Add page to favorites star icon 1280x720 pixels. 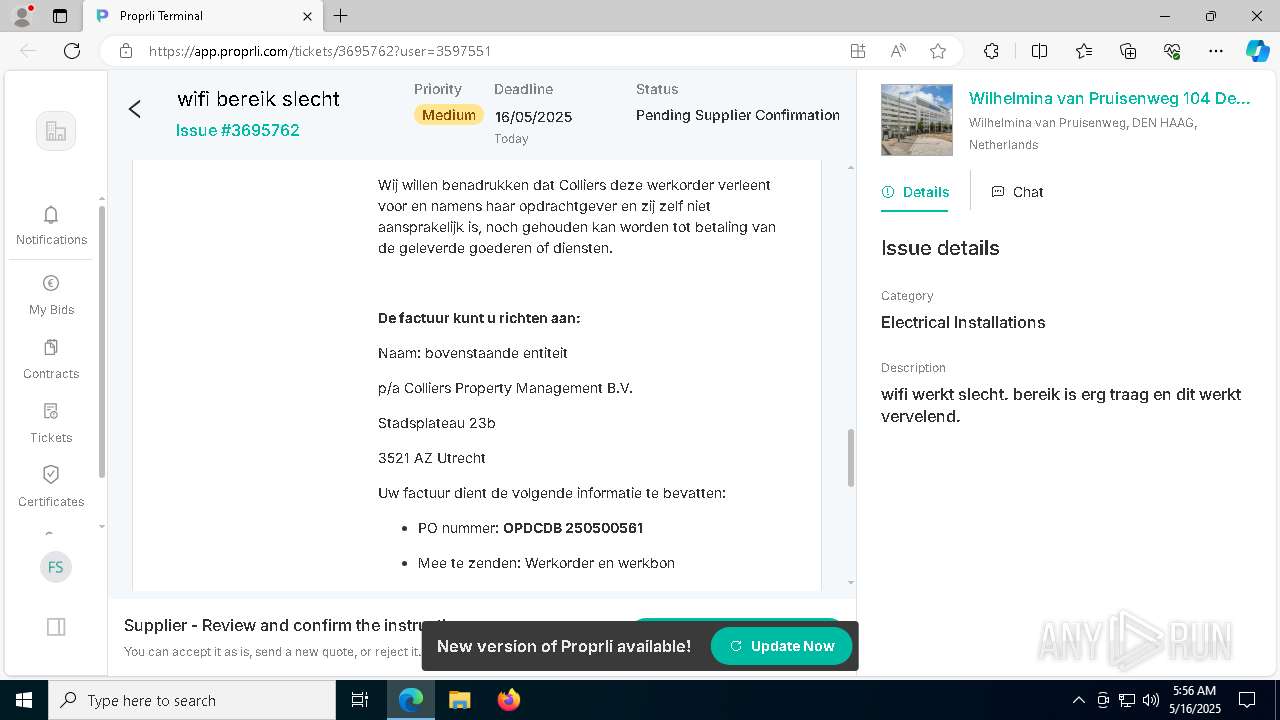pos(937,51)
